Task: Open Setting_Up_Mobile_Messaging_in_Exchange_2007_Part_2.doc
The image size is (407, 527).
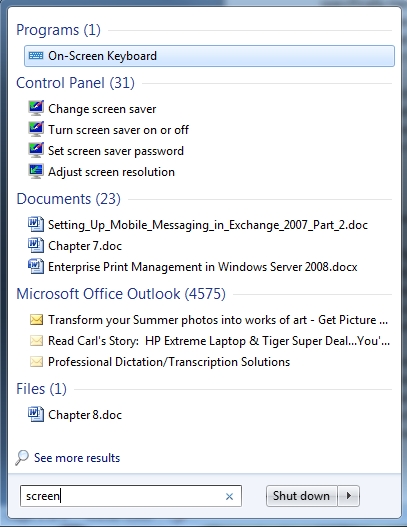Action: point(208,225)
